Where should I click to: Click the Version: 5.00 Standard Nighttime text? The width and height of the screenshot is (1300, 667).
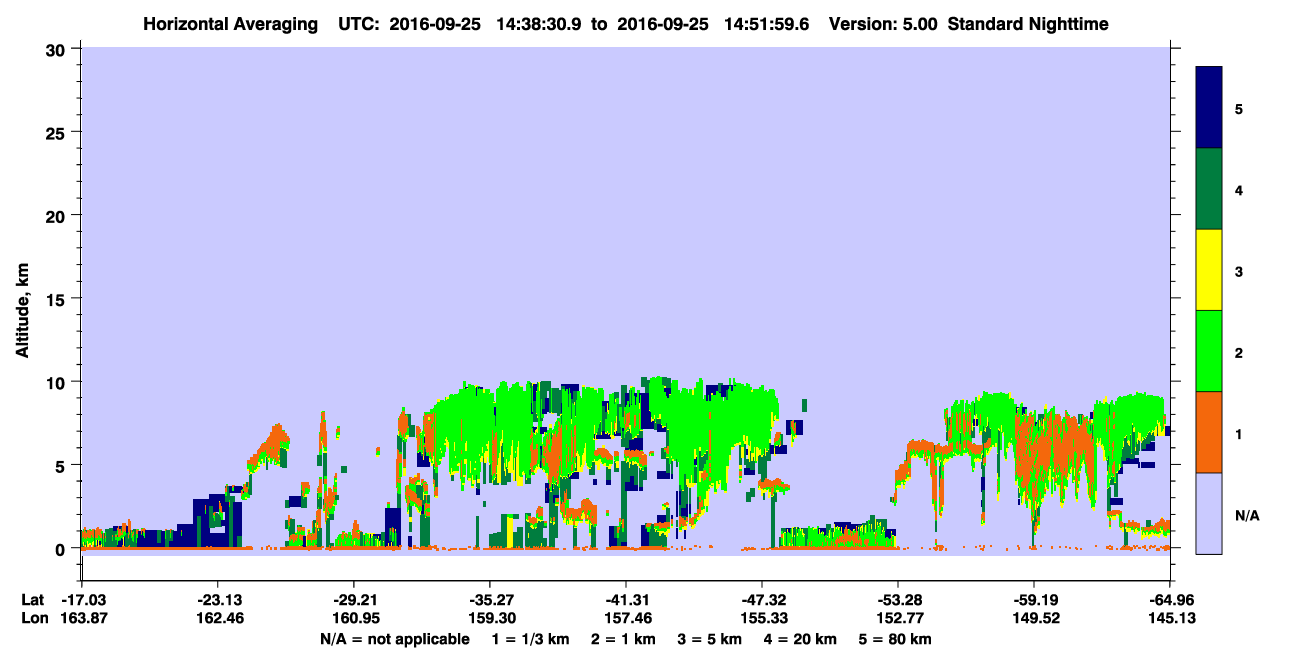tap(969, 23)
